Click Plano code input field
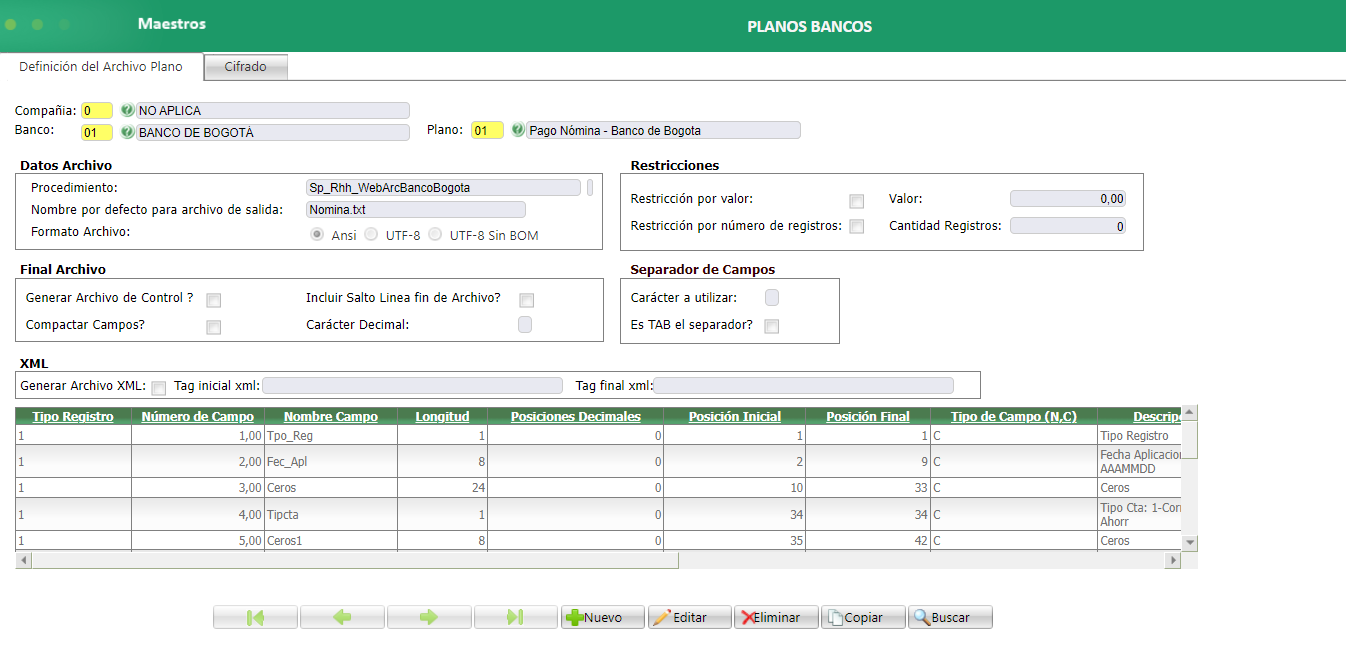The image size is (1346, 648). (488, 130)
